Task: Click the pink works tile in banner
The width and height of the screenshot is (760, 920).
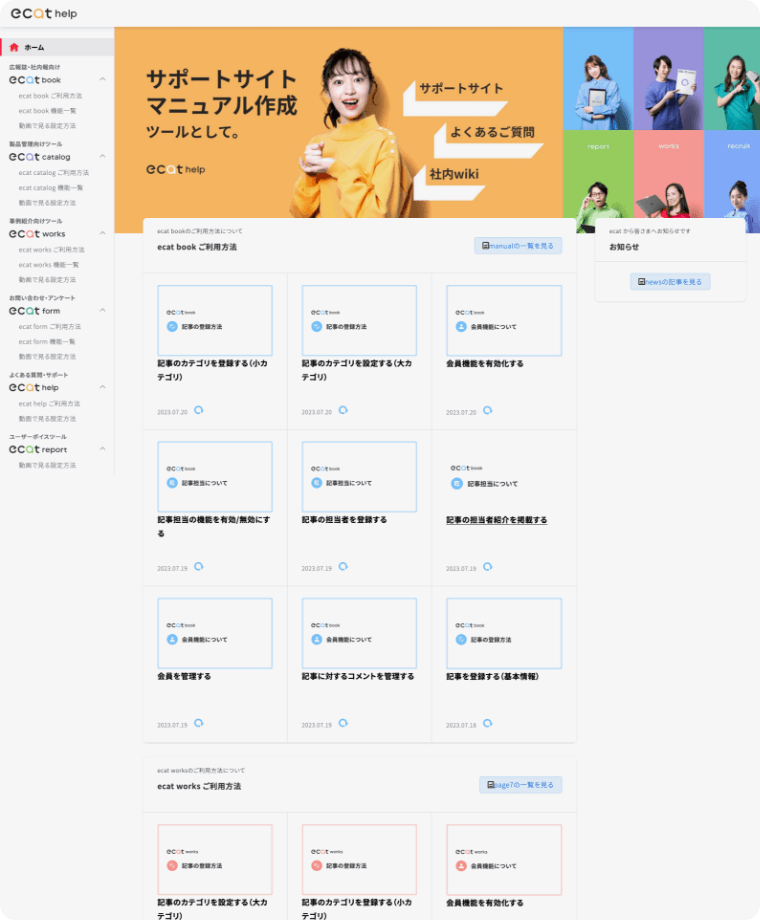Action: [x=668, y=181]
